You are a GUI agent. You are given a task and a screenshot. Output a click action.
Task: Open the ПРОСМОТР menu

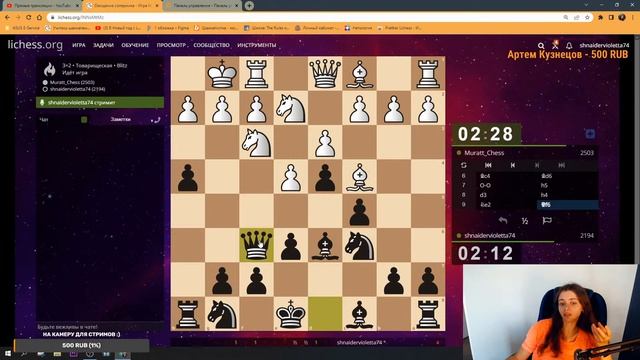171,45
